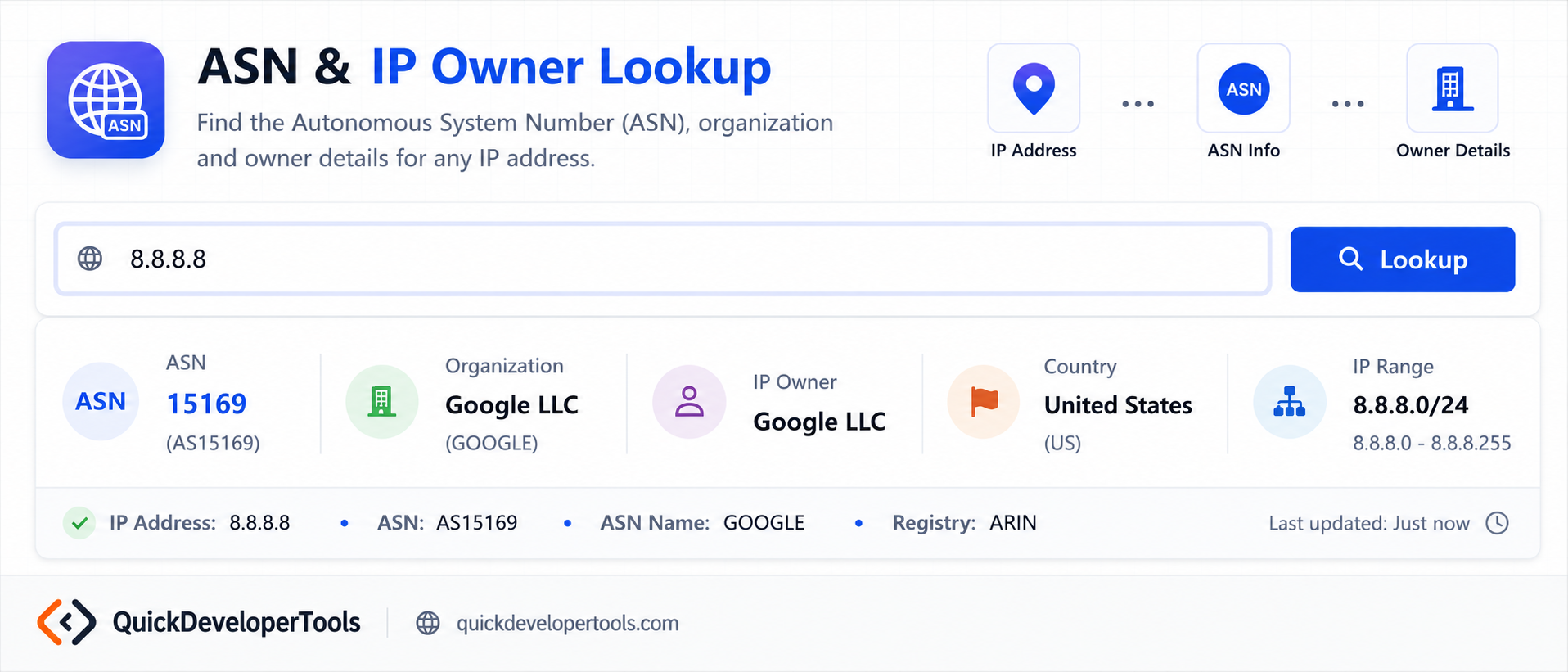Click the 'Owner Details' label

pyautogui.click(x=1453, y=151)
